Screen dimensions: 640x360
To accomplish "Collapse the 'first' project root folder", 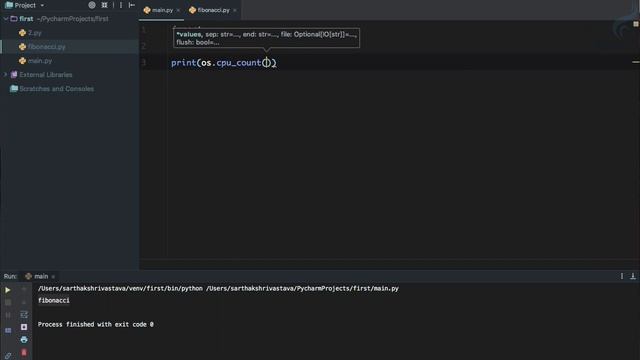I will coord(6,19).
